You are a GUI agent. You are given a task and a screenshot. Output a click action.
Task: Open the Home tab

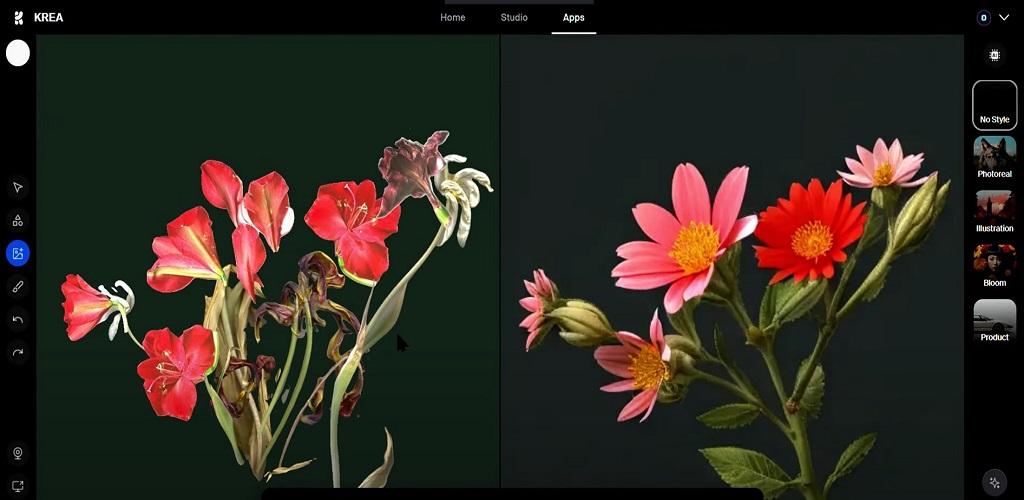click(453, 18)
